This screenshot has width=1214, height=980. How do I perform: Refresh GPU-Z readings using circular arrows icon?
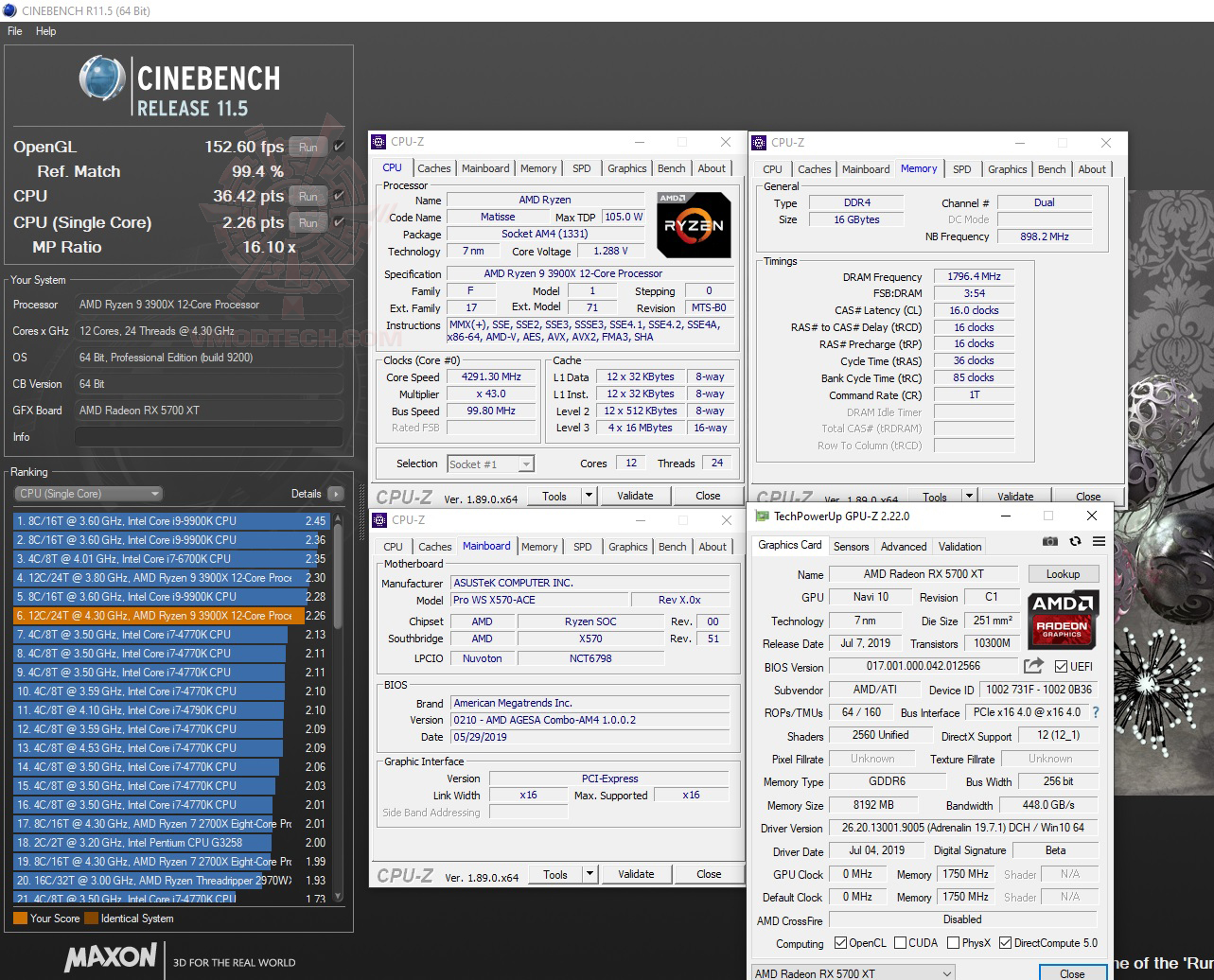1075,542
